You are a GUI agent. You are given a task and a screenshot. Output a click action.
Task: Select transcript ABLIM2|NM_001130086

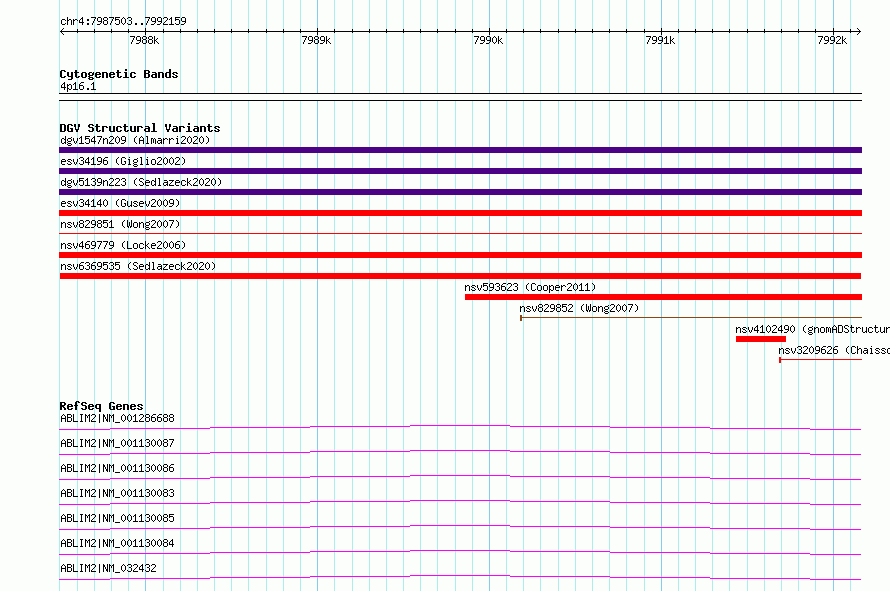pos(117,468)
